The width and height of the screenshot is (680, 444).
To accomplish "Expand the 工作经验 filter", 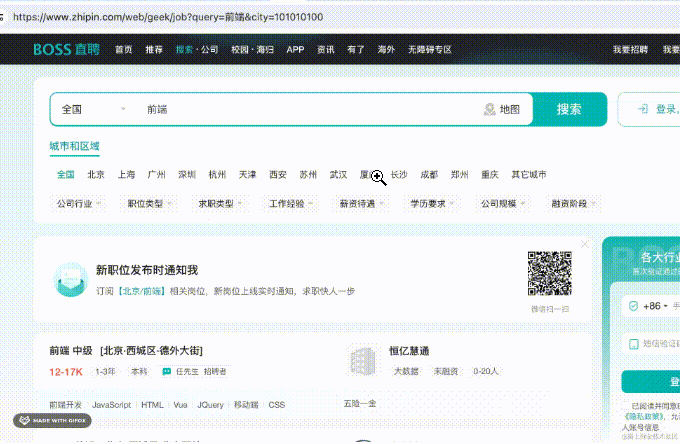I will tap(291, 203).
